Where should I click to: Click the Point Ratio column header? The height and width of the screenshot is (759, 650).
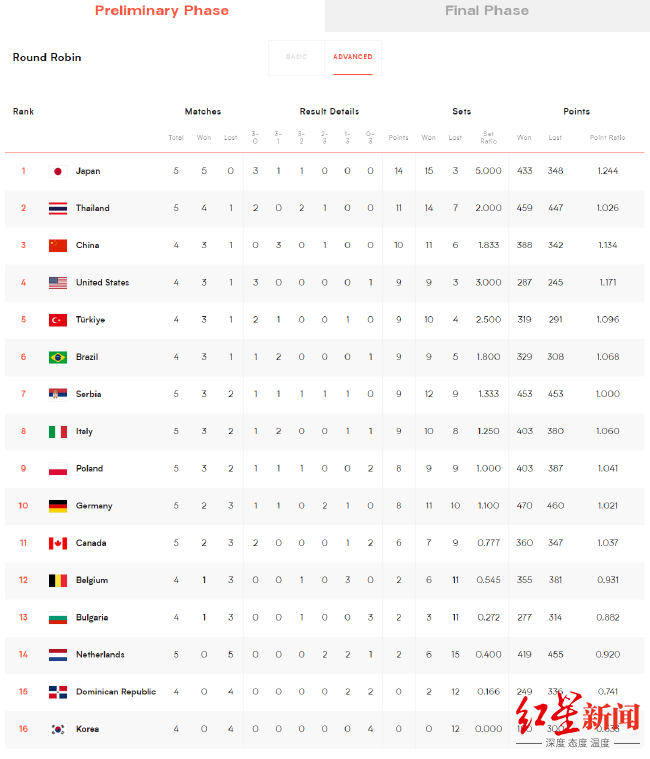(x=606, y=137)
